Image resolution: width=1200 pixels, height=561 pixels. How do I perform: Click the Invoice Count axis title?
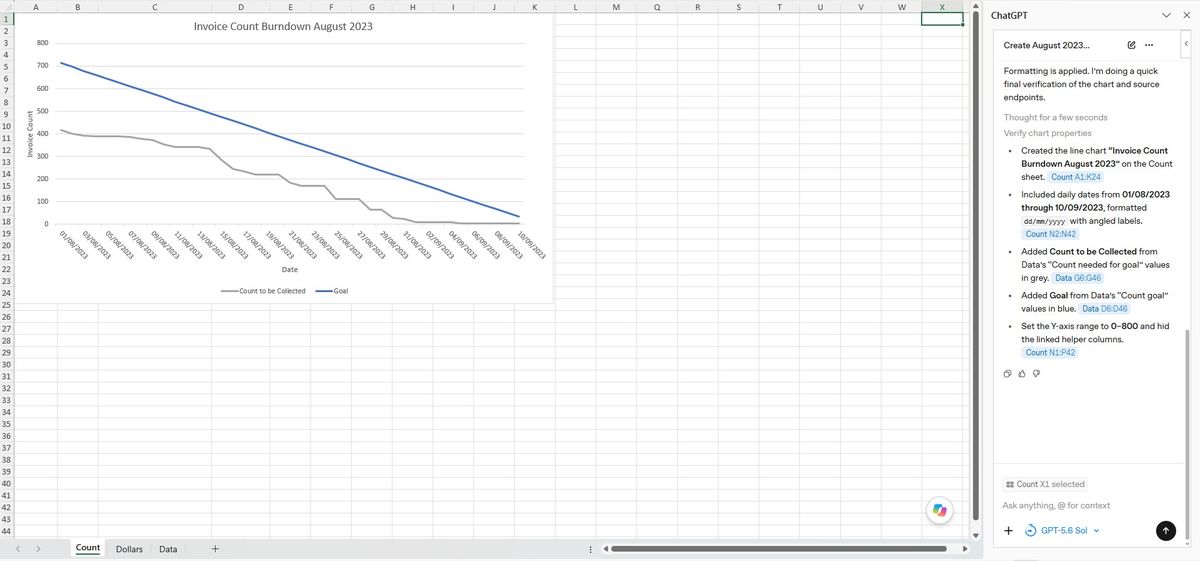tap(30, 133)
